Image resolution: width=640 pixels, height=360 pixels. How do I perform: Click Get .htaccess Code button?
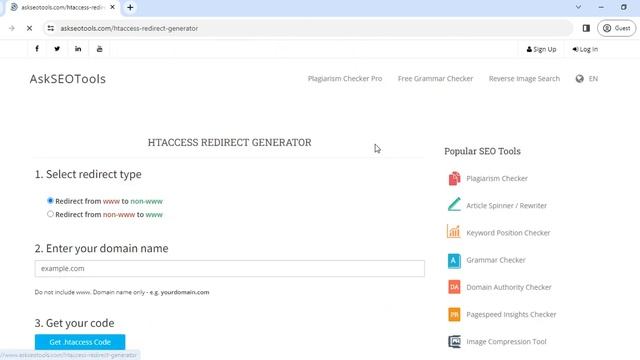pyautogui.click(x=80, y=342)
